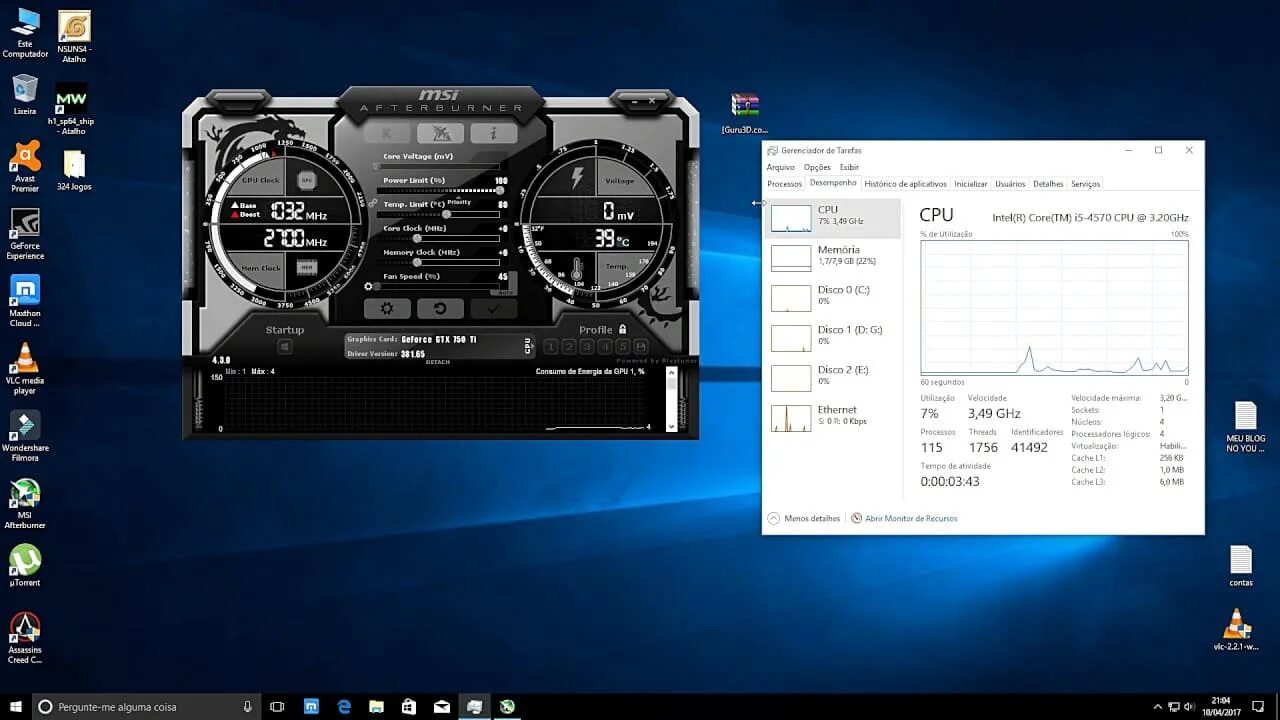Click the reset arrow button in Afterburner

(440, 309)
